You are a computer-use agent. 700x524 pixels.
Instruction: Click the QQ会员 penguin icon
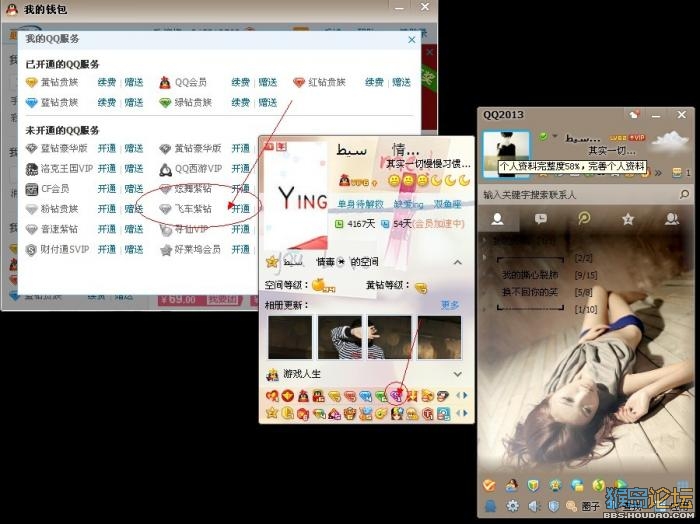click(x=165, y=83)
